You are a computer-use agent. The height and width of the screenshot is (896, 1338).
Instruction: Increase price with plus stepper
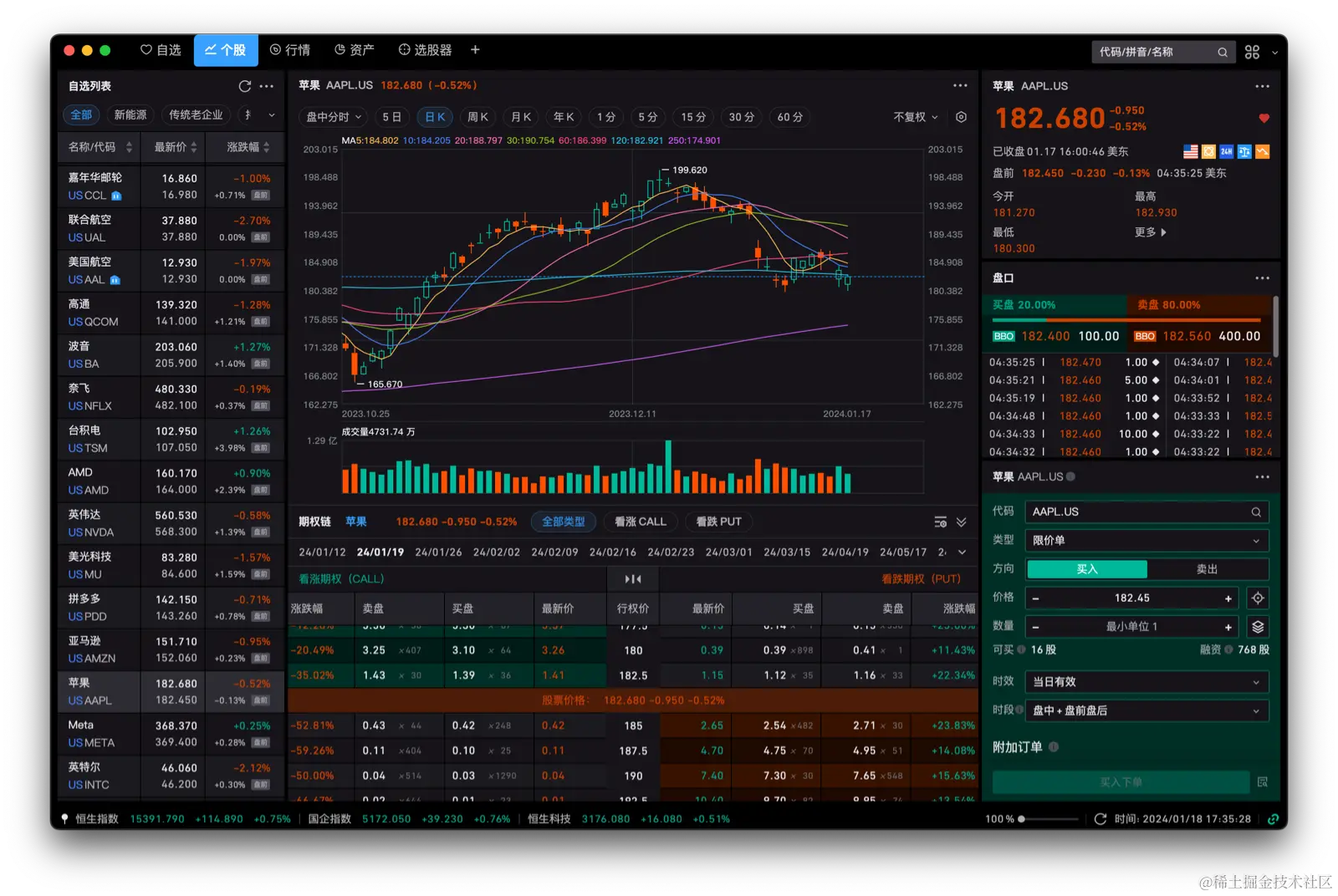point(1228,598)
